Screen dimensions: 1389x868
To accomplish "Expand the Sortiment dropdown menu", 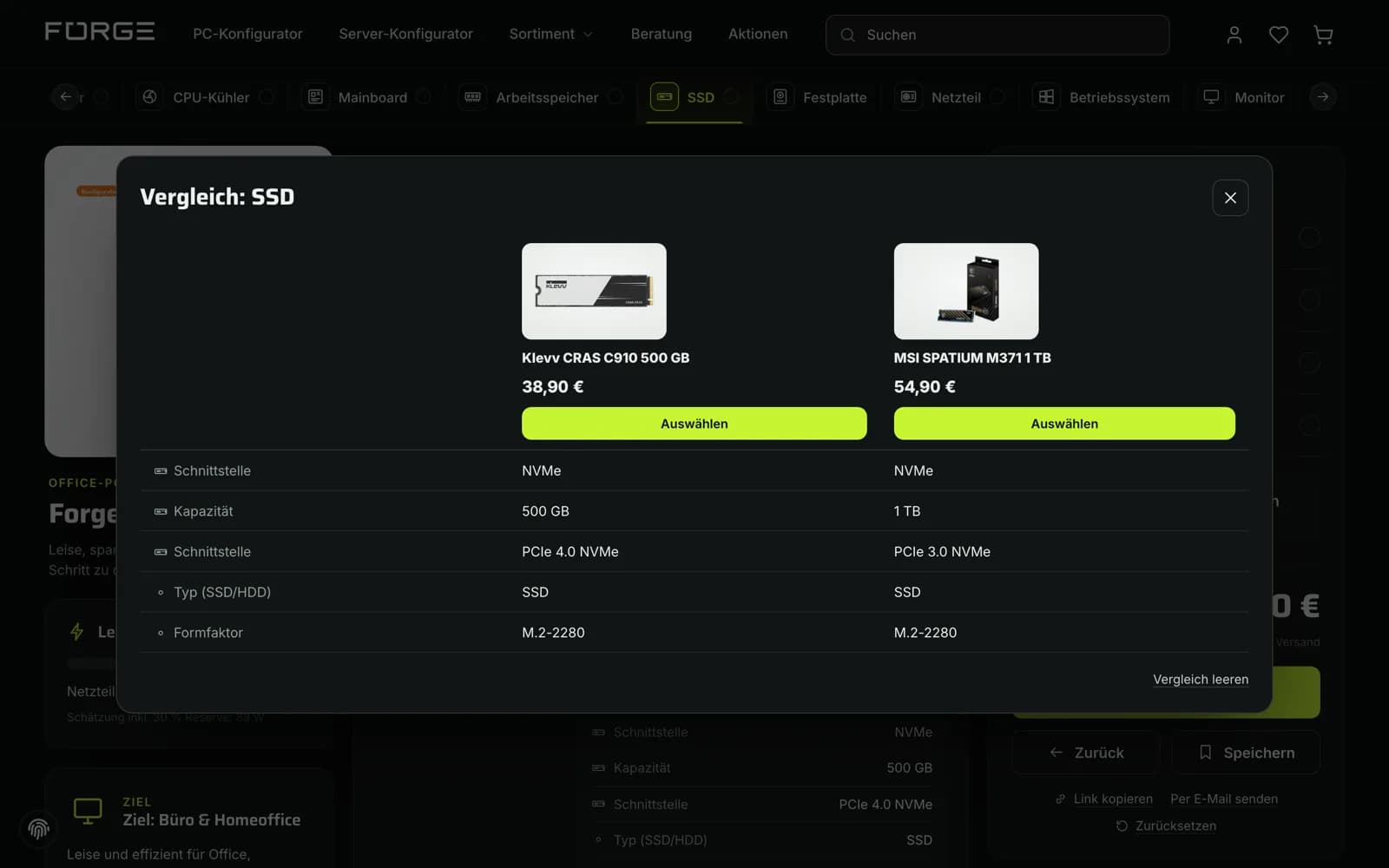I will click(550, 34).
